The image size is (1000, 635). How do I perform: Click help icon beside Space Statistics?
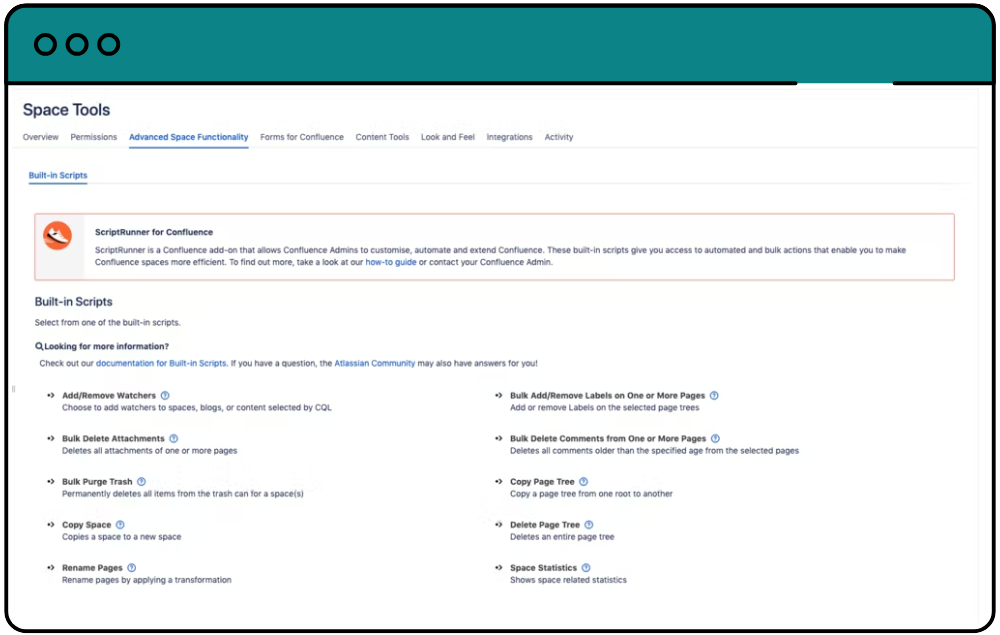click(x=586, y=567)
